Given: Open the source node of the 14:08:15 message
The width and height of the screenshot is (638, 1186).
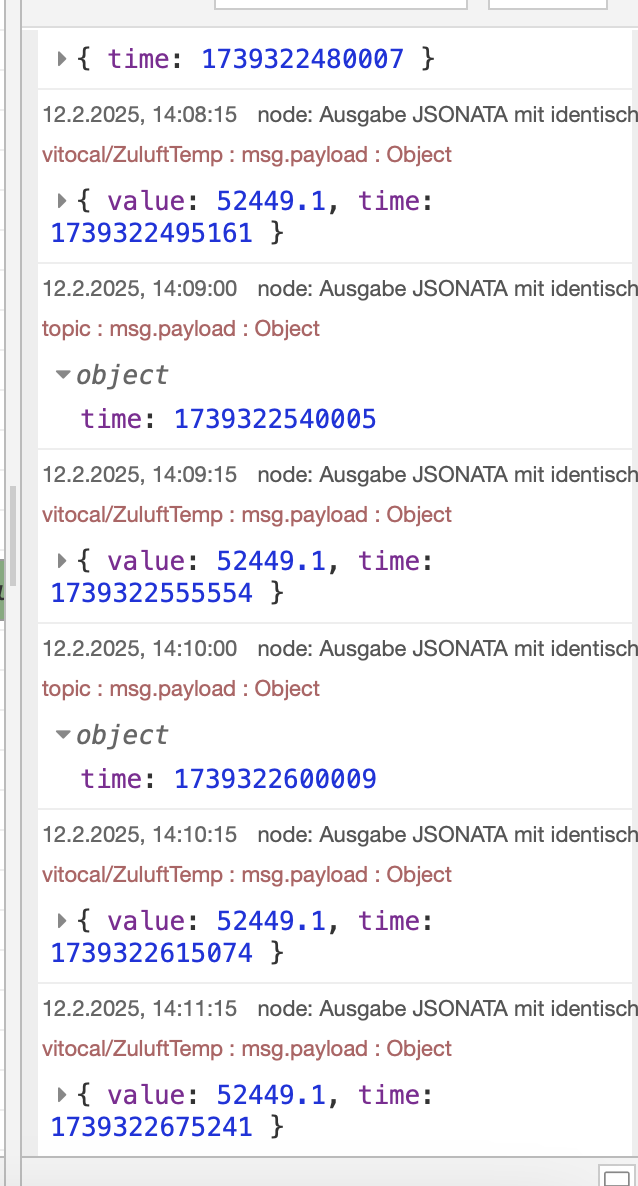Looking at the screenshot, I should coord(447,115).
